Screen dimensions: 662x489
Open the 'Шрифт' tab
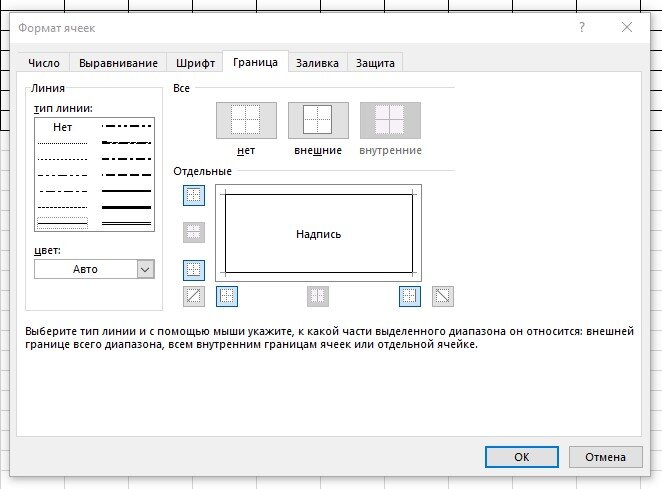[x=195, y=63]
